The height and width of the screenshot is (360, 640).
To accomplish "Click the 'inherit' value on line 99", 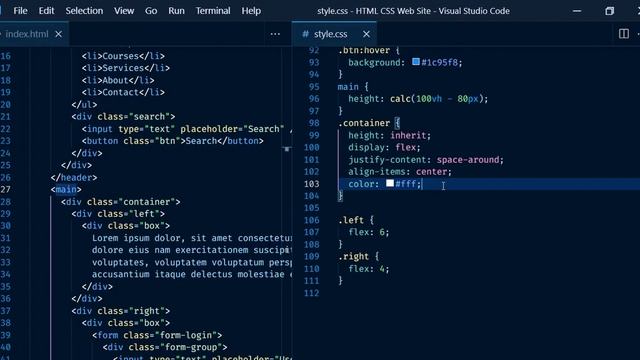I will pyautogui.click(x=408, y=136).
